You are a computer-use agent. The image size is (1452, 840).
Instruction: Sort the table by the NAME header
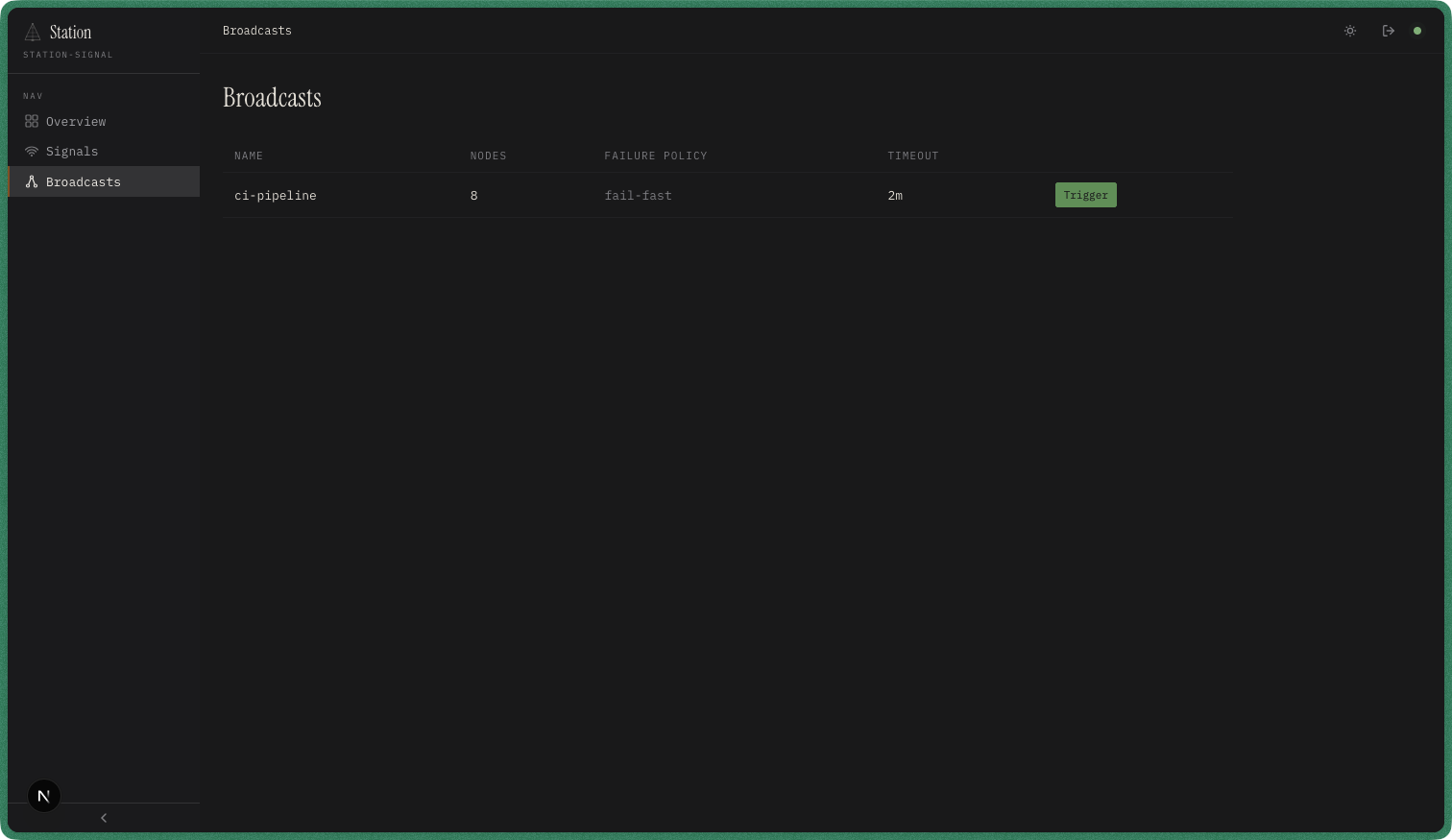click(x=249, y=156)
